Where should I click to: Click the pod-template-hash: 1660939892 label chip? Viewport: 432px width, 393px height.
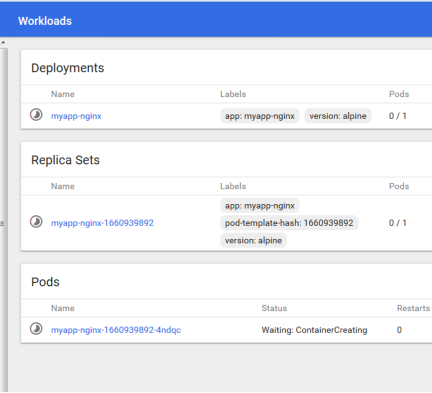(x=289, y=223)
